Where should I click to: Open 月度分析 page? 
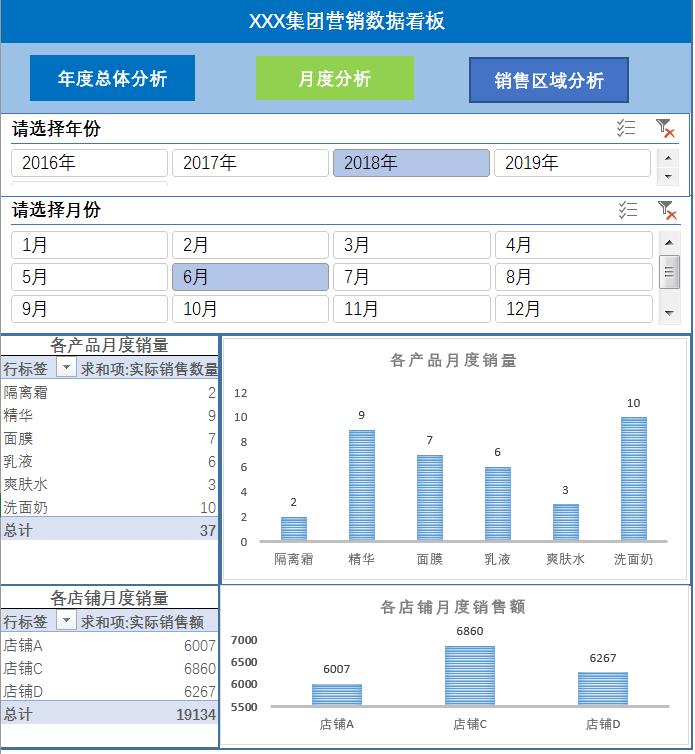335,78
